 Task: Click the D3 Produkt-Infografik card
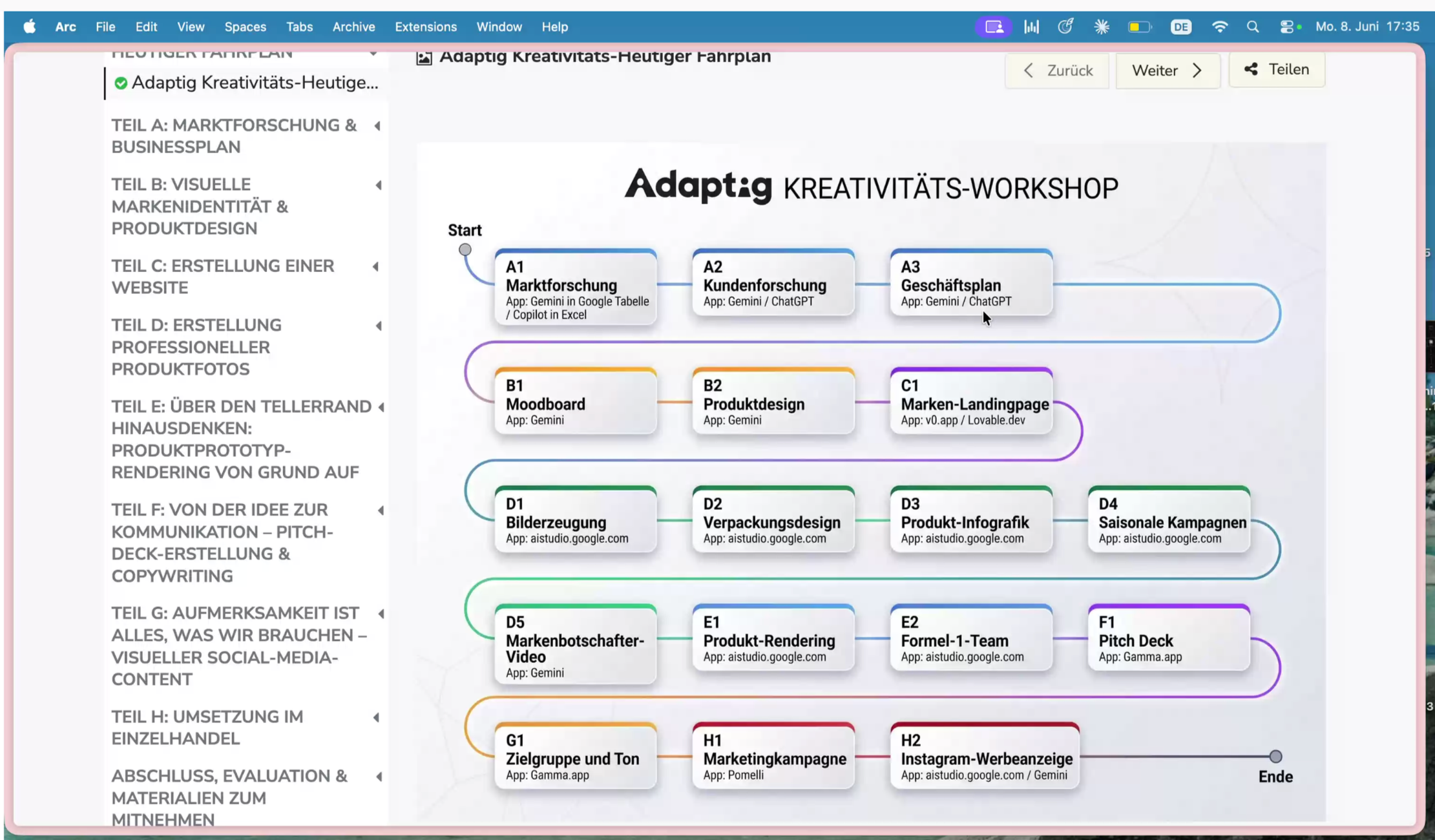point(971,520)
